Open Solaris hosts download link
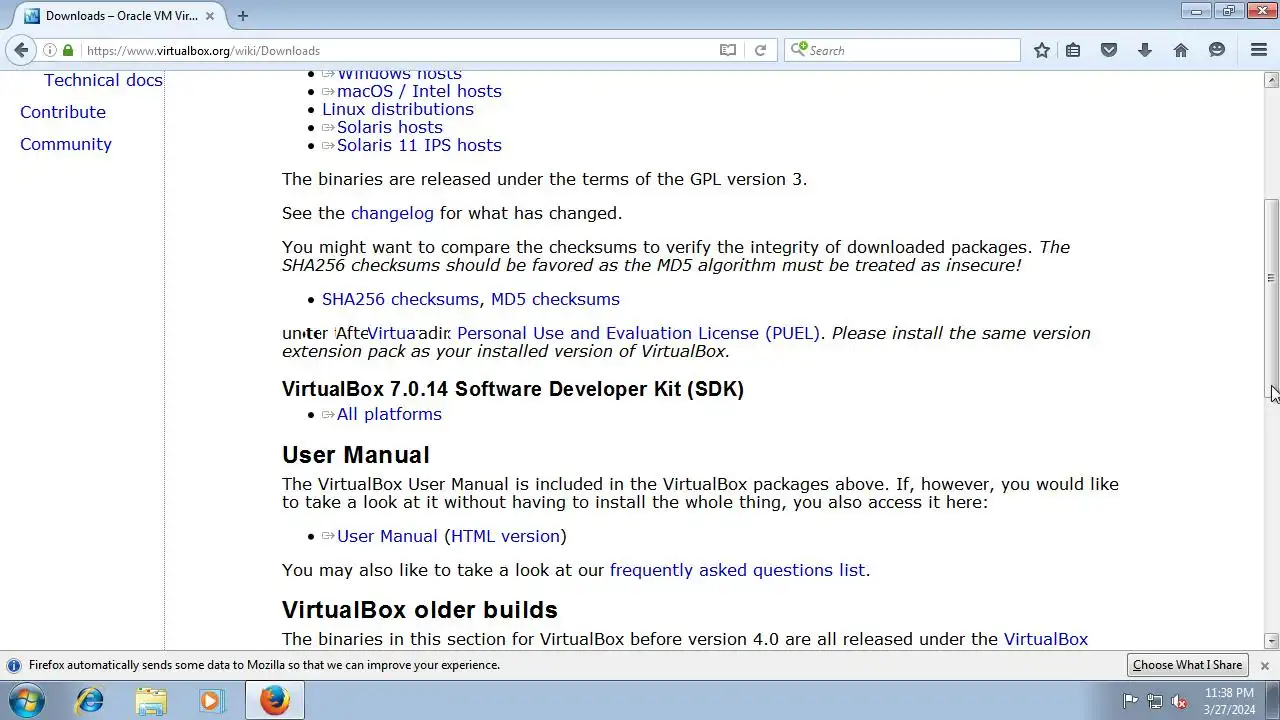This screenshot has width=1280, height=720. tap(389, 127)
